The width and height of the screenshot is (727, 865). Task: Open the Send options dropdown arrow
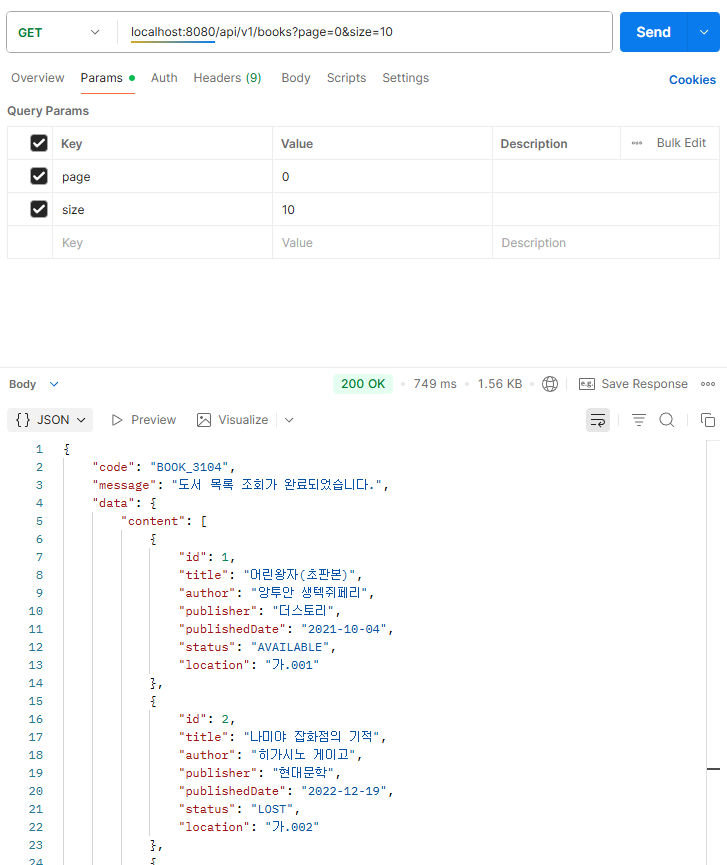[704, 32]
